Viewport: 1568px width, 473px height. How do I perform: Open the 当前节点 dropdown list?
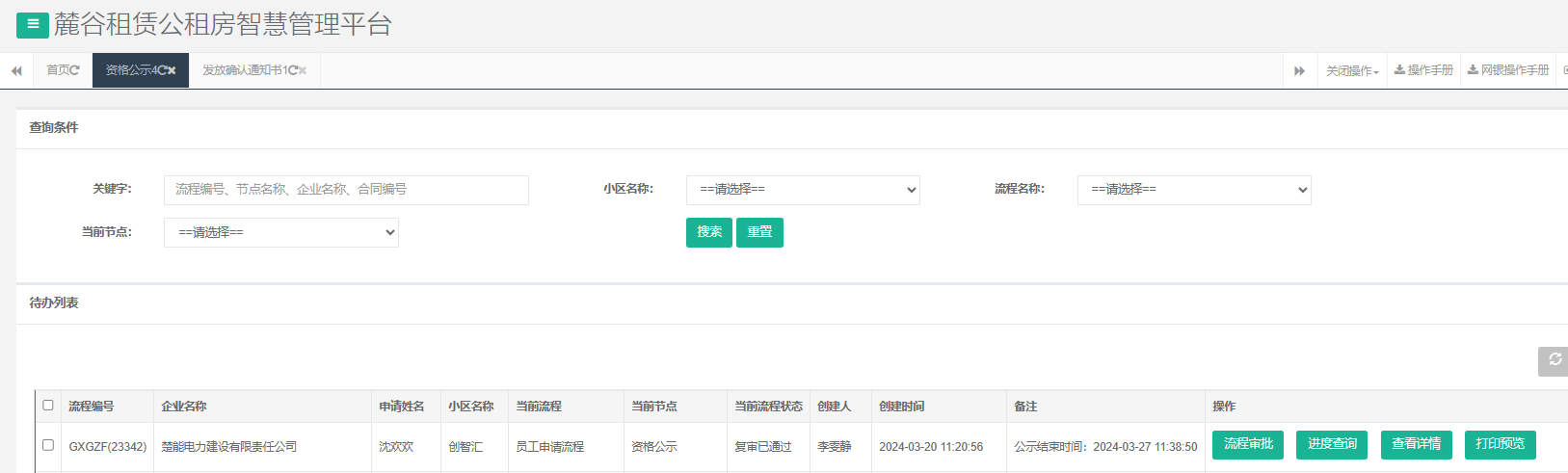[x=281, y=232]
